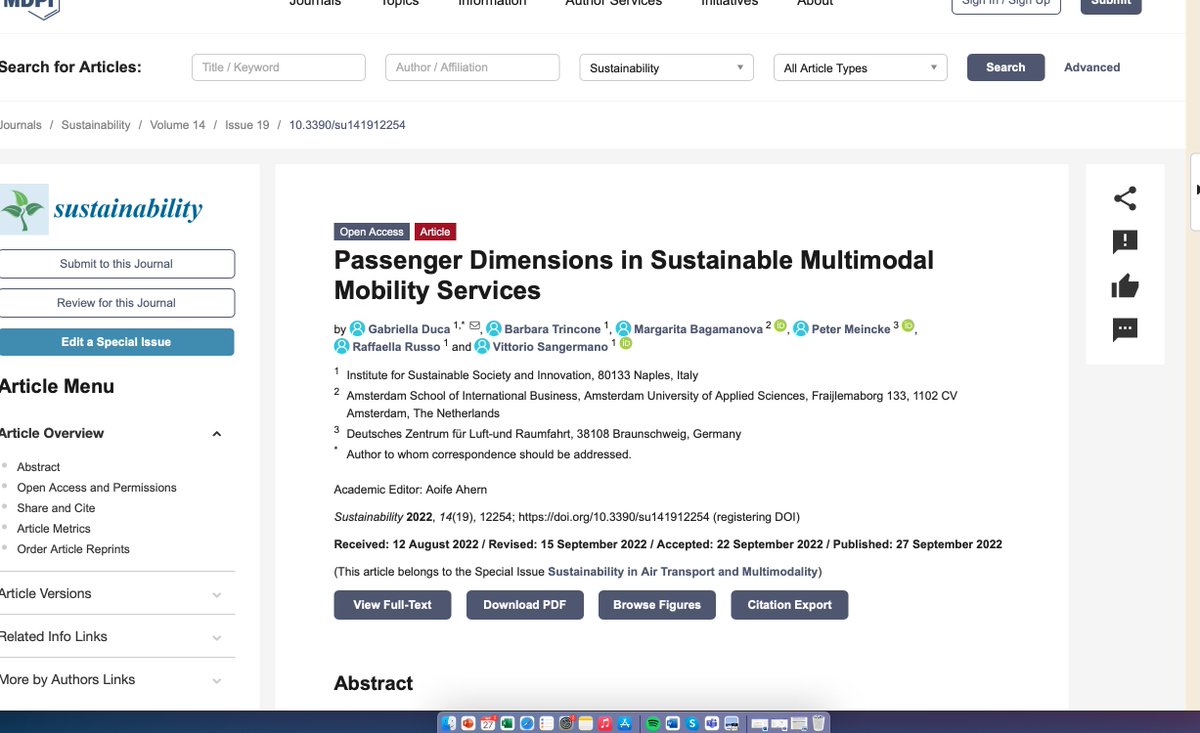Click the exclamation note icon in right sidebar
1200x733 pixels.
pyautogui.click(x=1125, y=242)
